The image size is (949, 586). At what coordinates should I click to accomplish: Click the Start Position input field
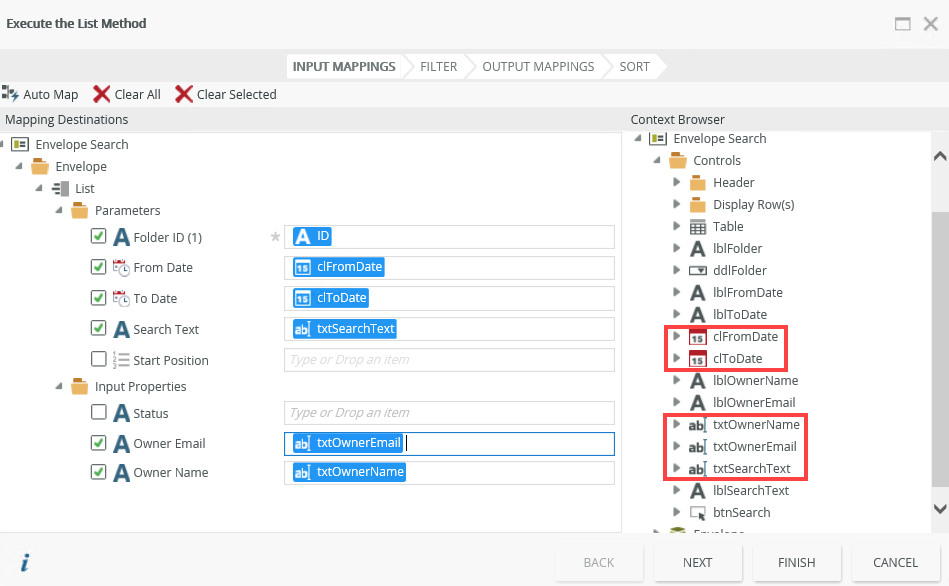(448, 360)
